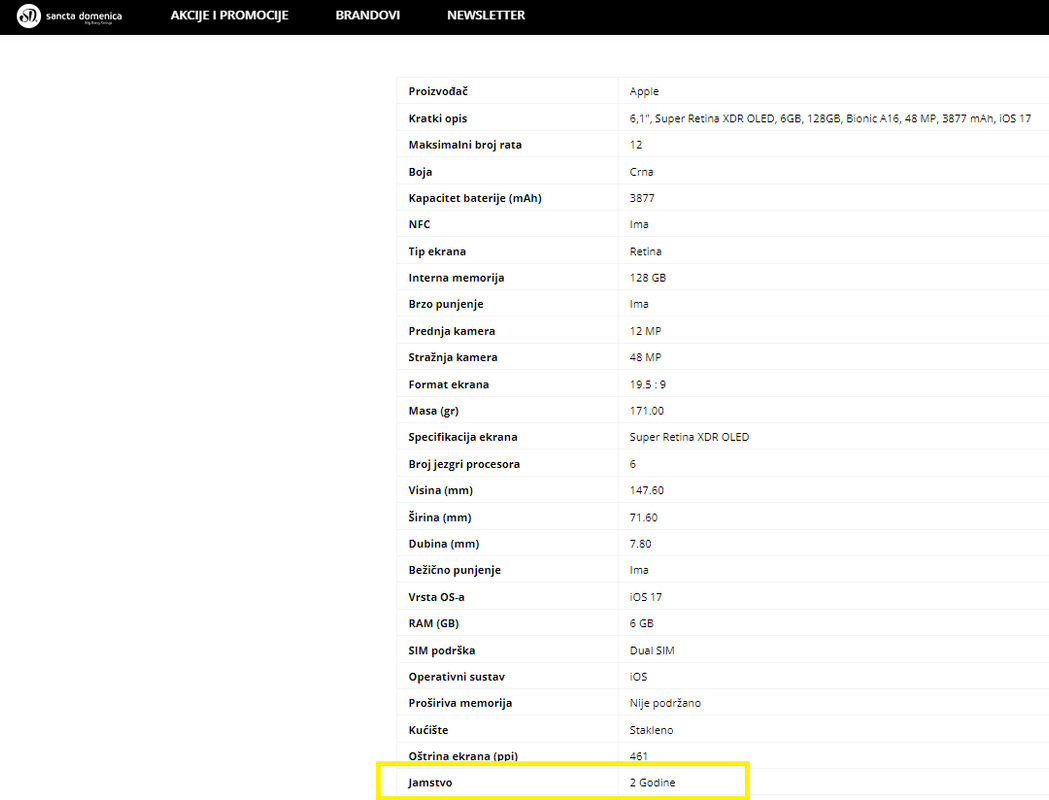Screen dimensions: 1049x800
Task: Open the Brandovi menu
Action: point(367,15)
